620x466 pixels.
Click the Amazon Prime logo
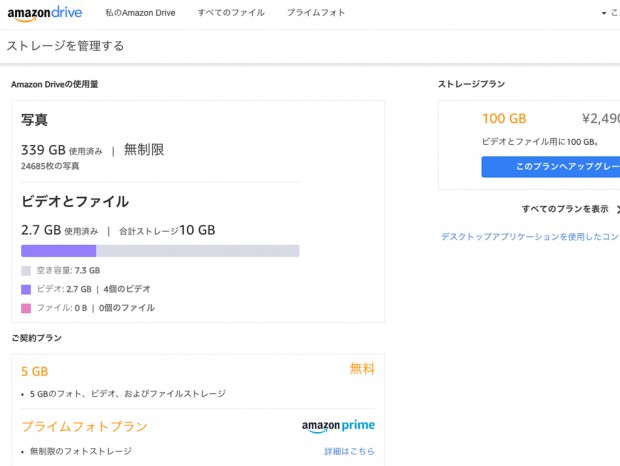point(338,427)
